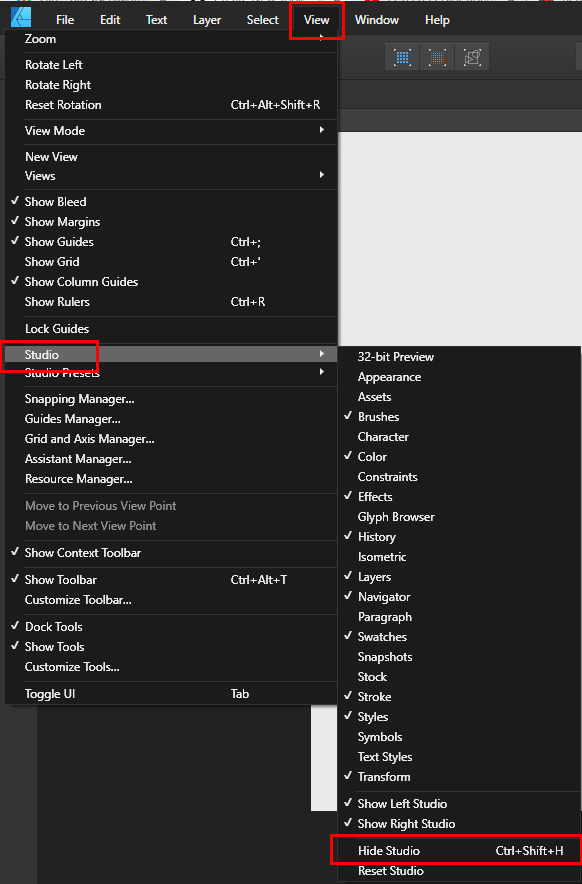Click Reset Studio
This screenshot has width=582, height=884.
pos(388,870)
